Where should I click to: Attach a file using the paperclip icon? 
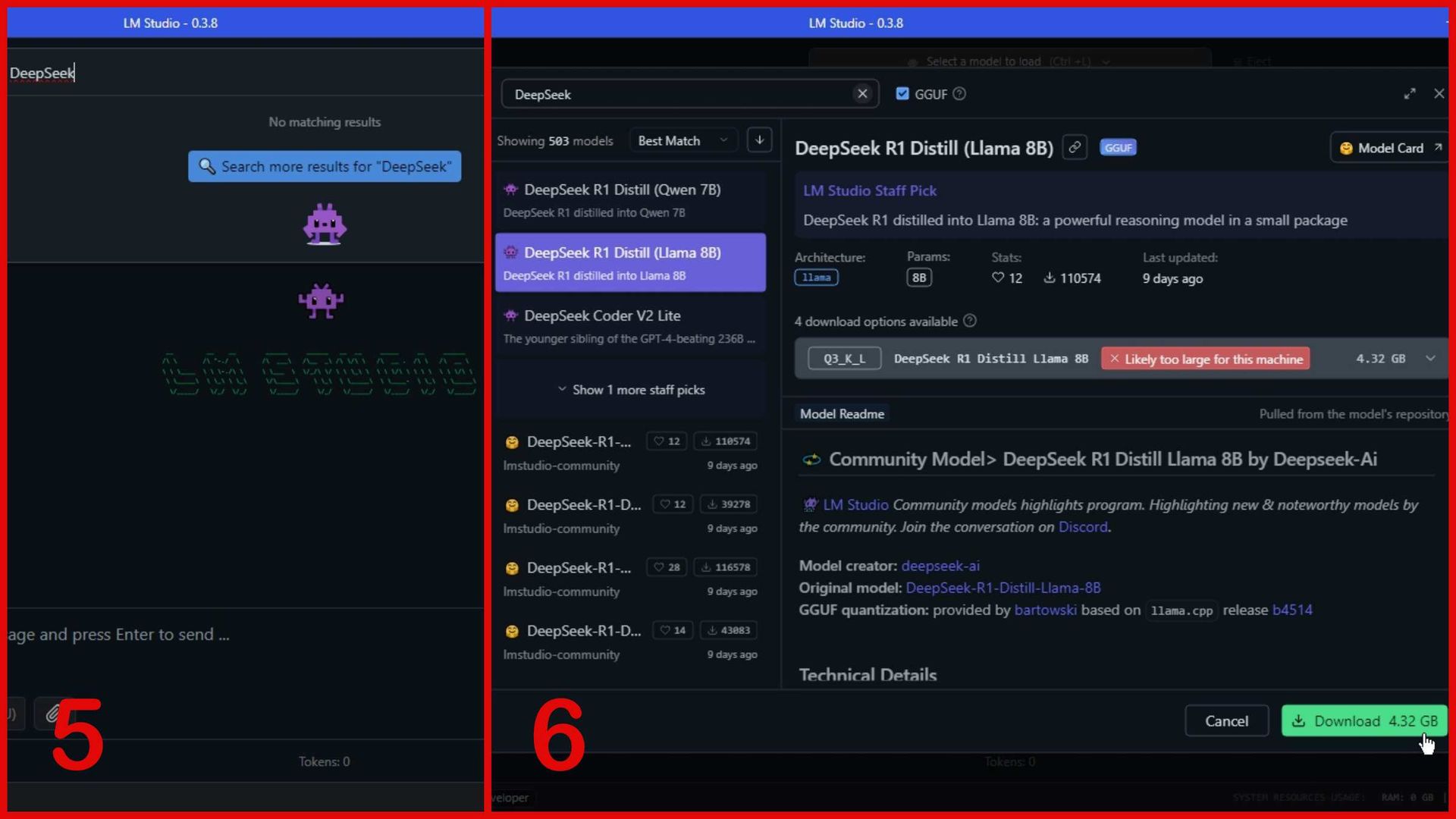pyautogui.click(x=52, y=713)
